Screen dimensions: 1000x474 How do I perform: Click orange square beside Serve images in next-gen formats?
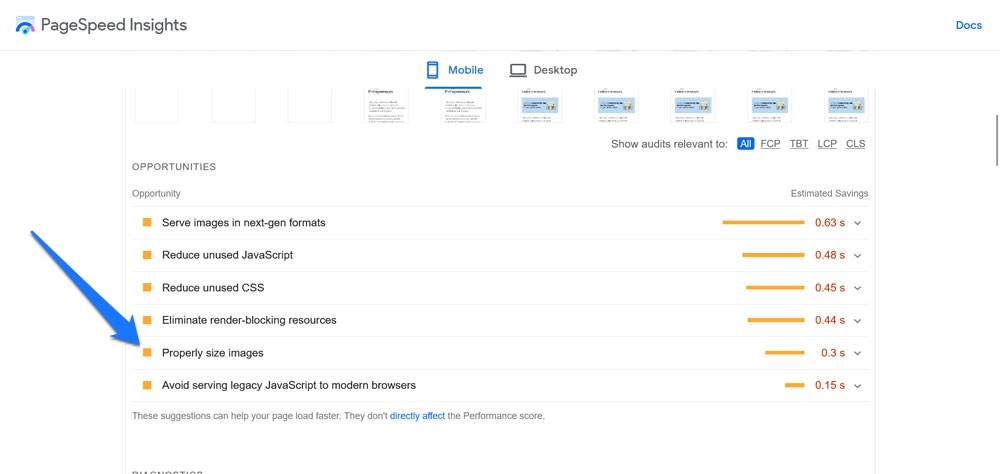click(147, 223)
